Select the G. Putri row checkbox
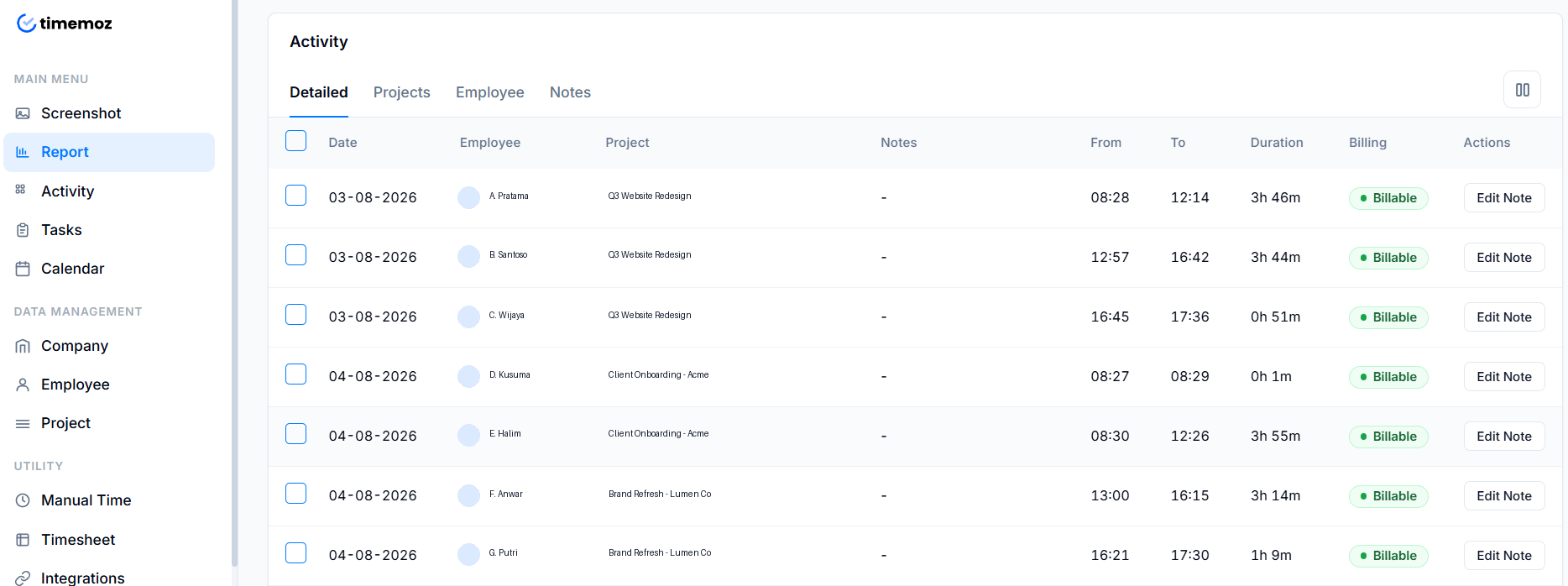Screen dimensions: 1568x586 click(x=295, y=552)
